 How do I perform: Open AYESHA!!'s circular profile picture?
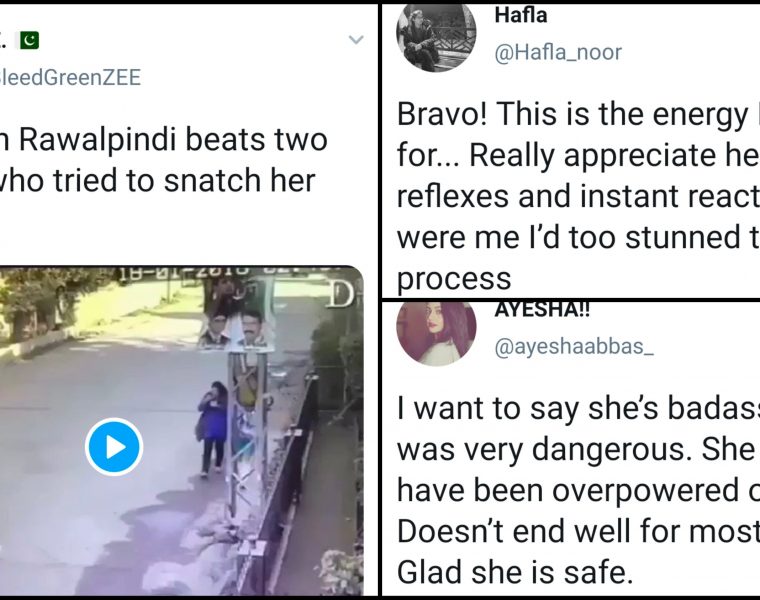[x=436, y=333]
